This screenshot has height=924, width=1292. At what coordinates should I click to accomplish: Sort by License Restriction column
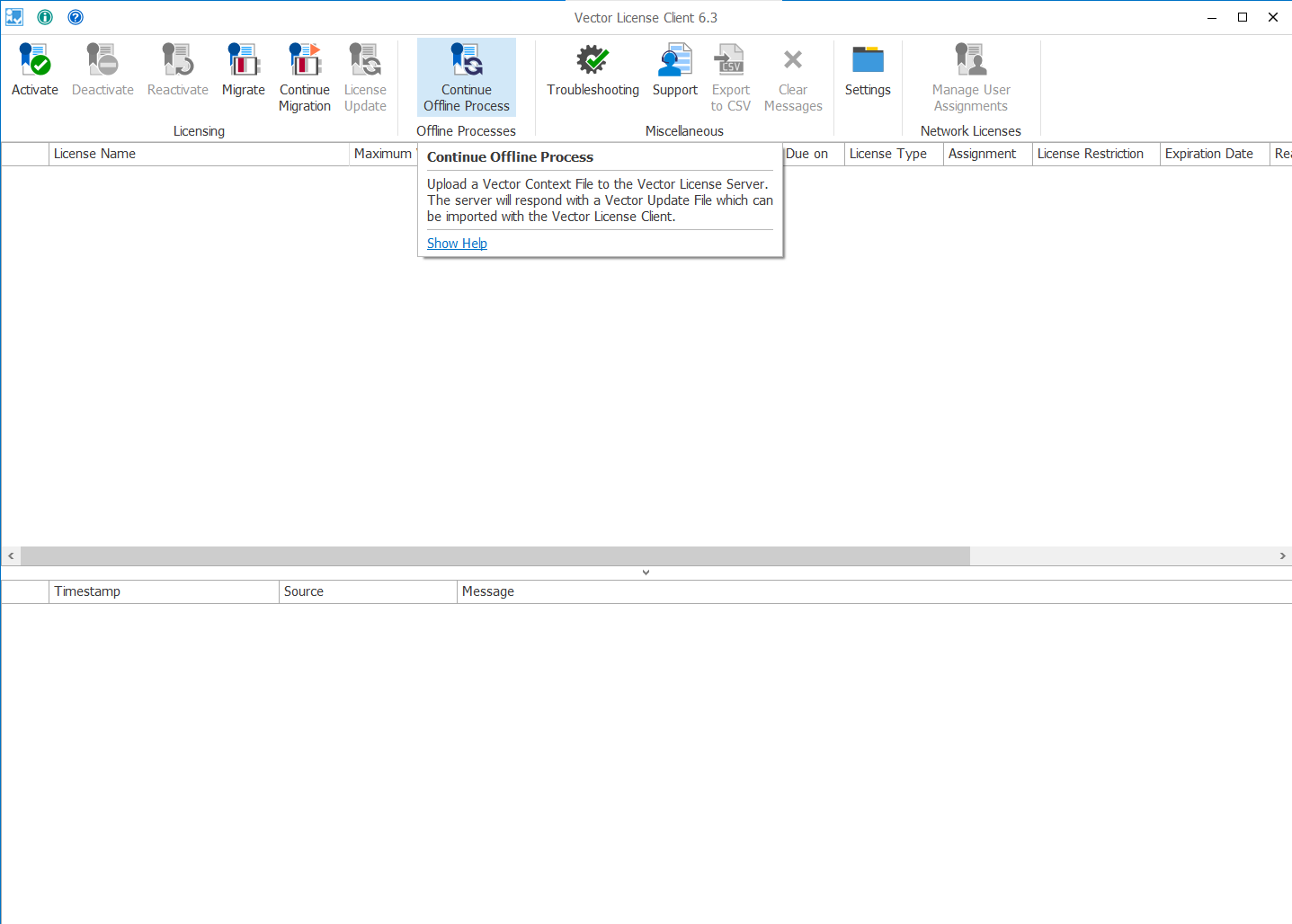pyautogui.click(x=1096, y=154)
